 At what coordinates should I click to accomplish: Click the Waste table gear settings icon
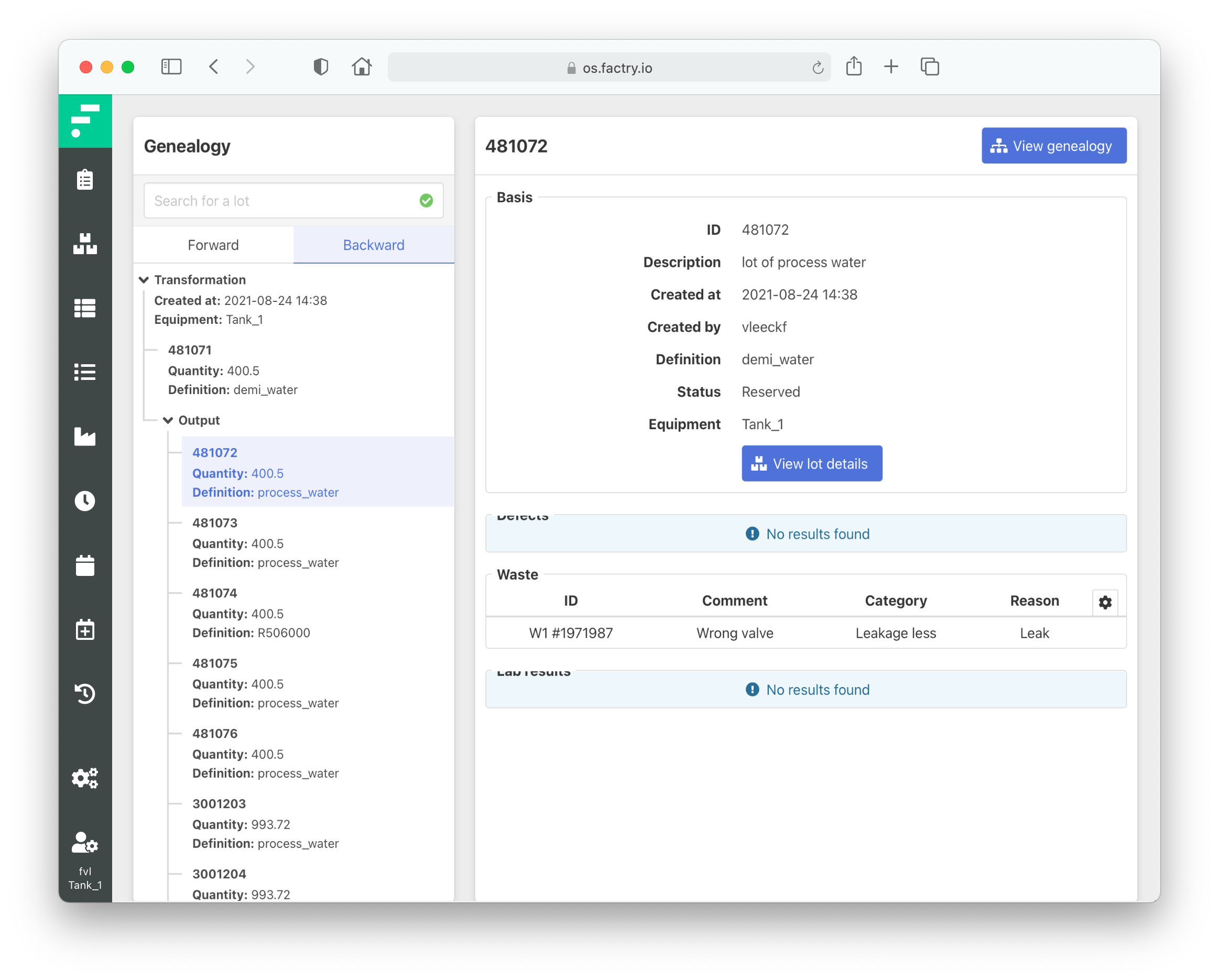coord(1105,602)
